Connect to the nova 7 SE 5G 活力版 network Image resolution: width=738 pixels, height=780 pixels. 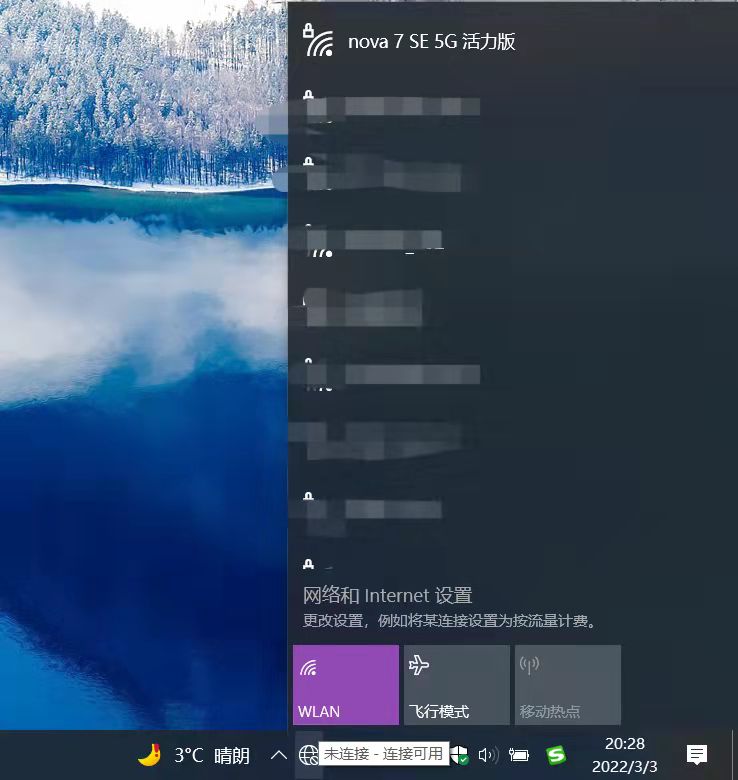click(512, 42)
